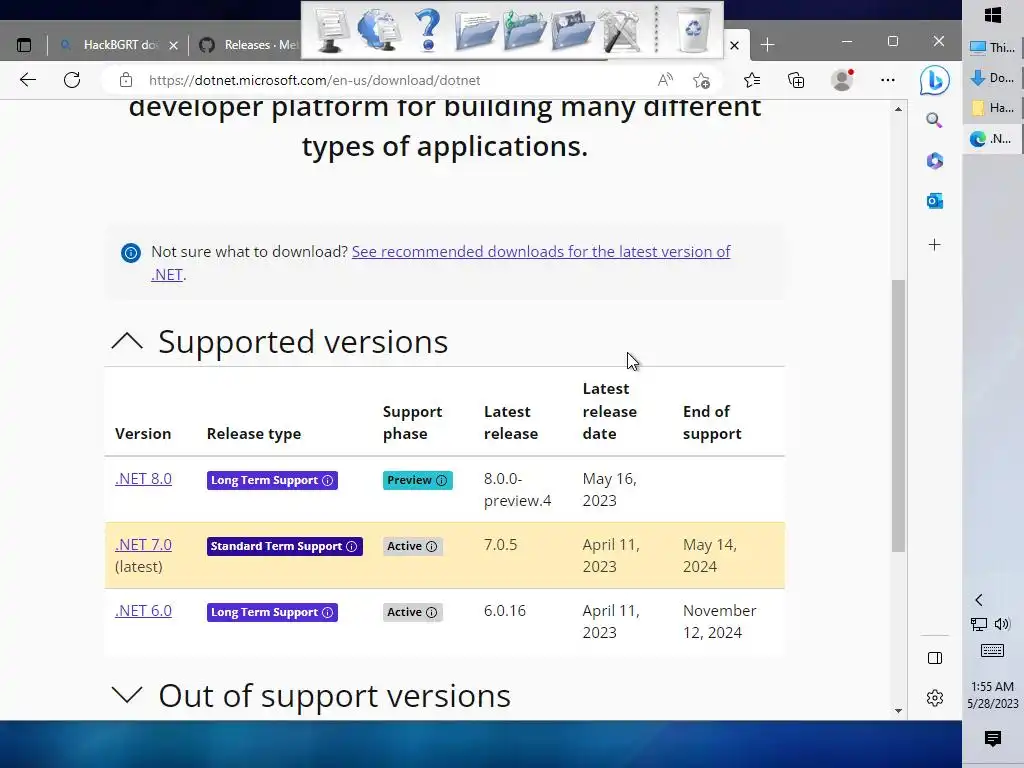
Task: Go back with the browser back arrow
Action: point(28,80)
